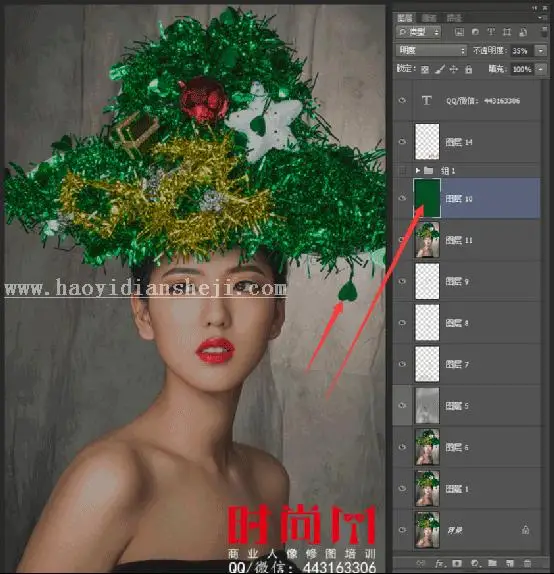Hide the locked background layer
Screen dimensions: 554x574
click(x=402, y=530)
